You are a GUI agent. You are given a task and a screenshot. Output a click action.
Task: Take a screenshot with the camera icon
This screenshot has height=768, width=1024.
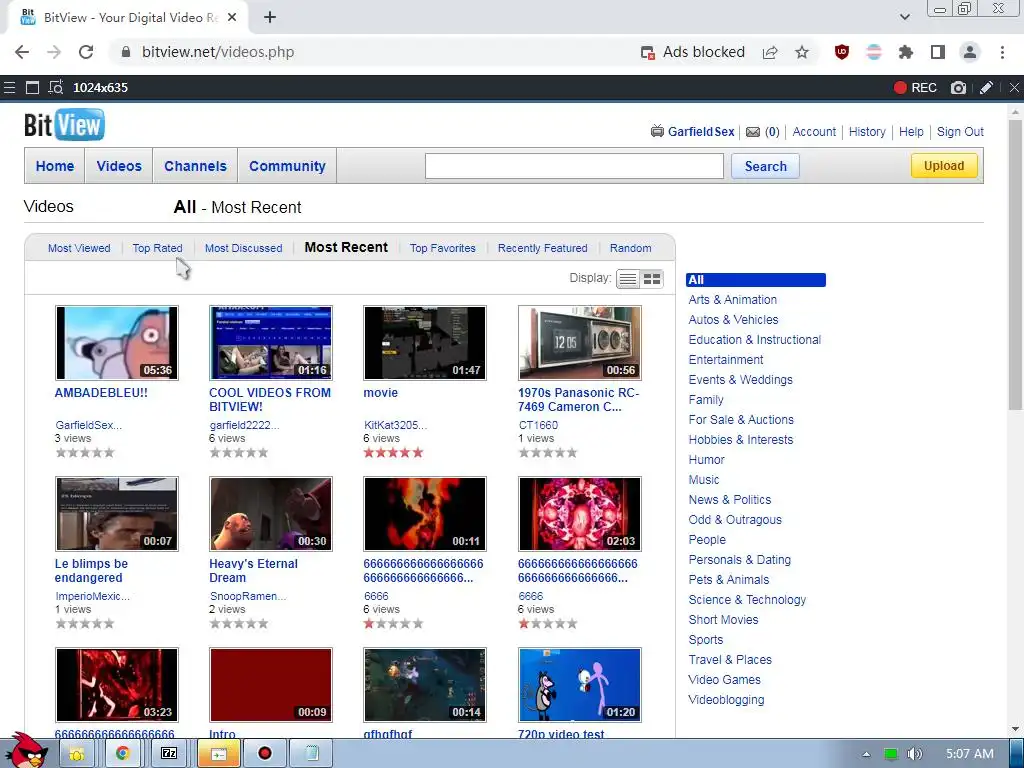click(x=958, y=88)
